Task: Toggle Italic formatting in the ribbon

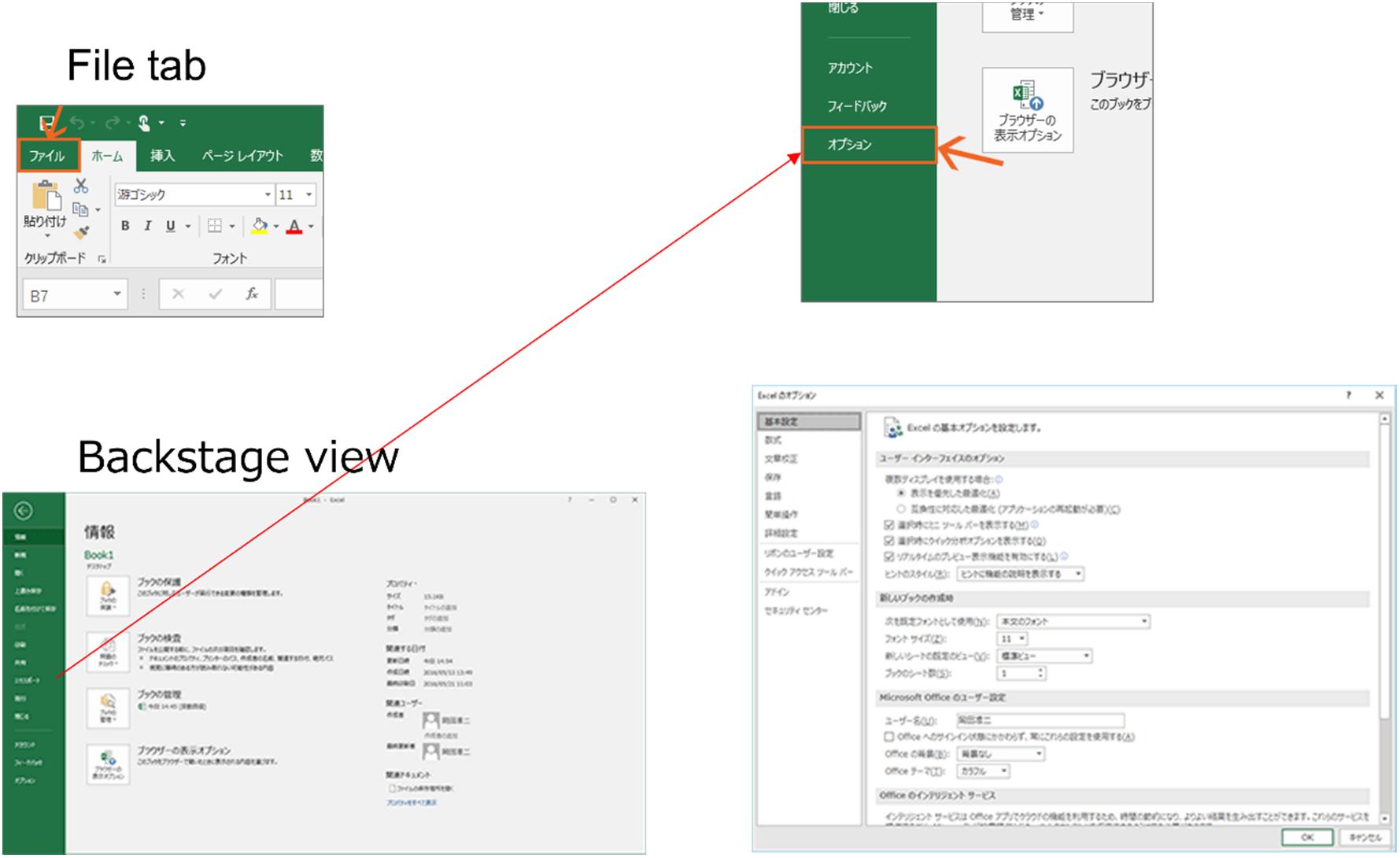Action: pos(147,226)
